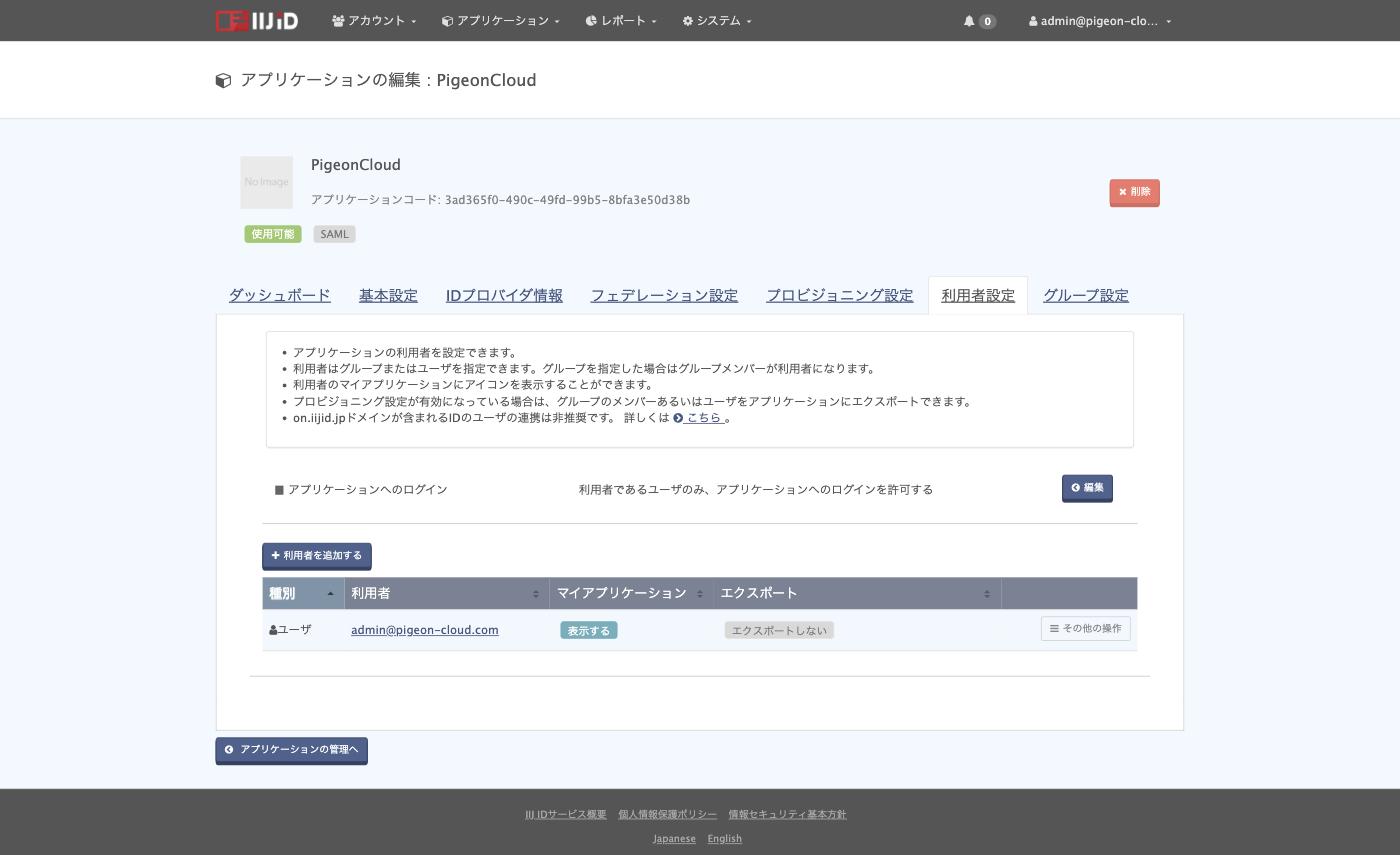Switch to the プロビジョニング設定 tab
Image resolution: width=1400 pixels, height=855 pixels.
(839, 295)
